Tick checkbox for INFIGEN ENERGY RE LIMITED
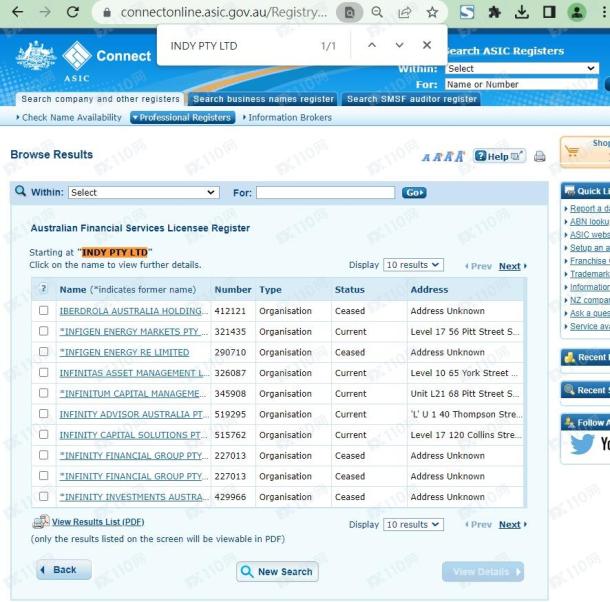610x602 pixels. point(44,352)
